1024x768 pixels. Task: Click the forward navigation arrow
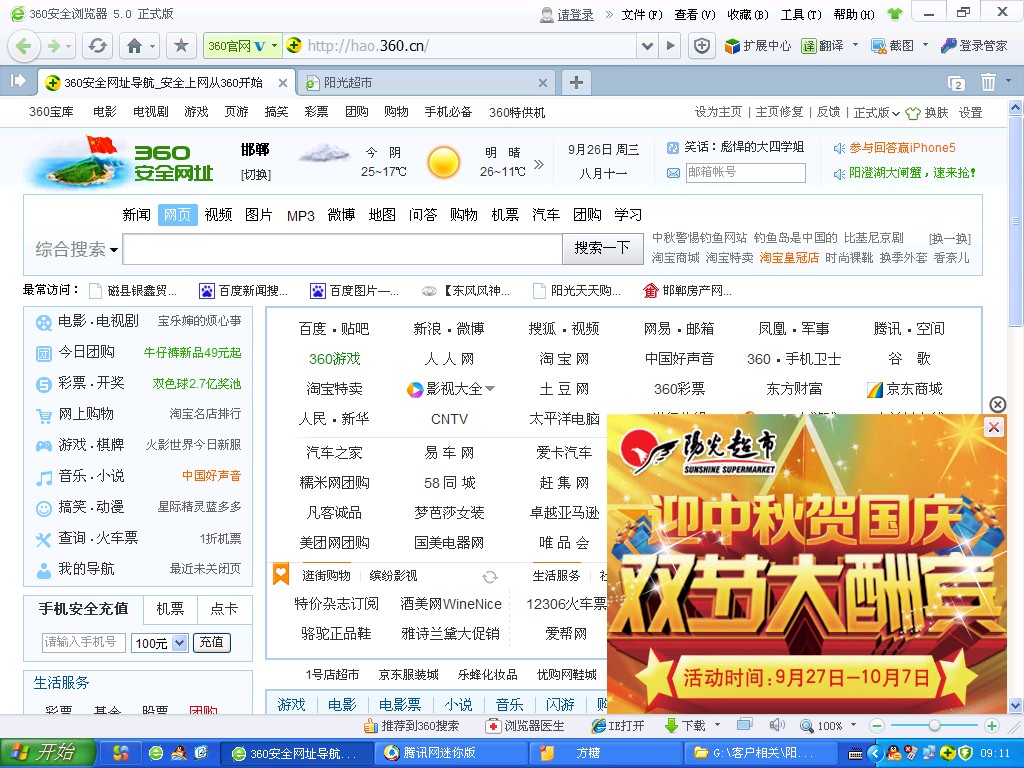pos(54,46)
